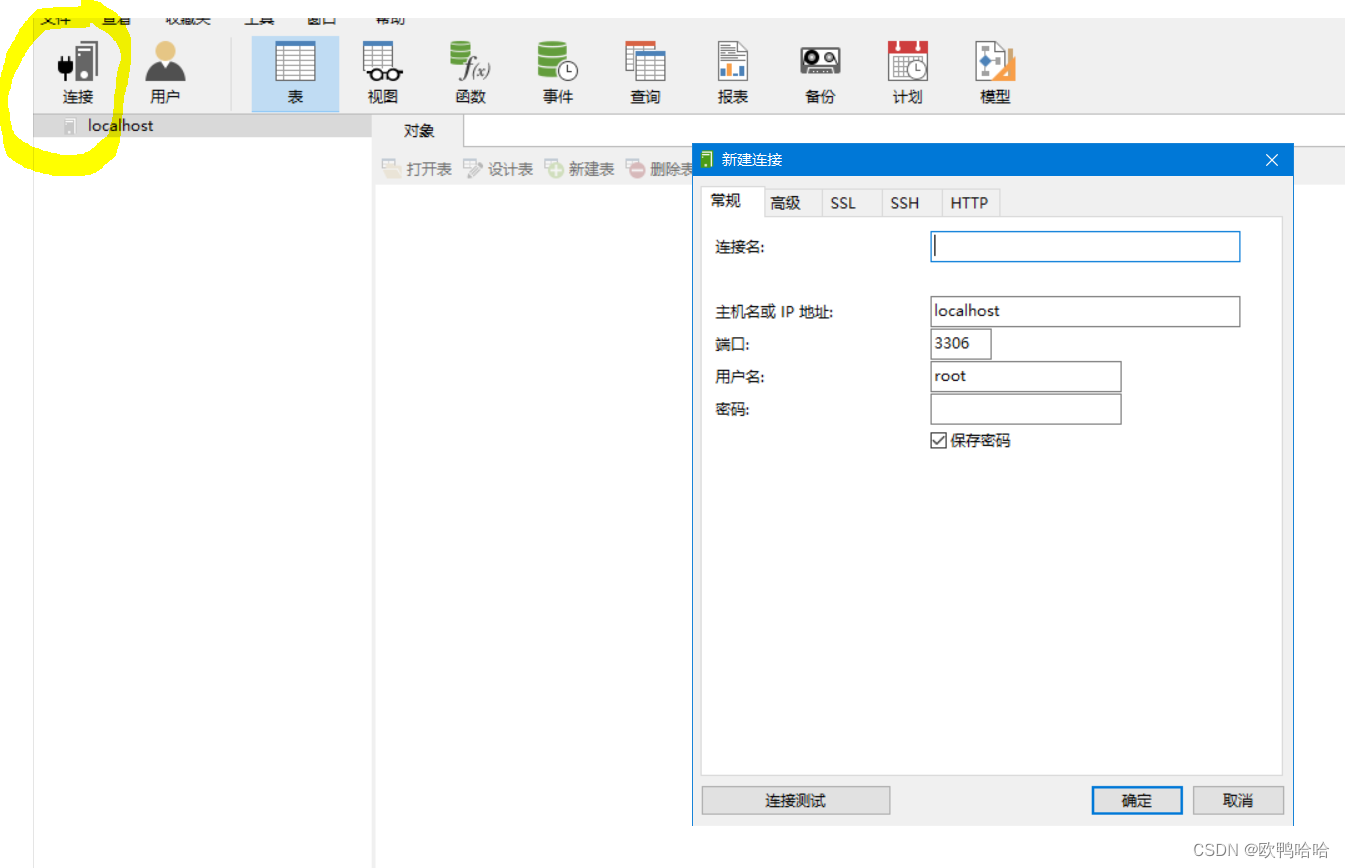Focus the 密码 (password) input field
Image resolution: width=1345 pixels, height=868 pixels.
tap(1026, 409)
